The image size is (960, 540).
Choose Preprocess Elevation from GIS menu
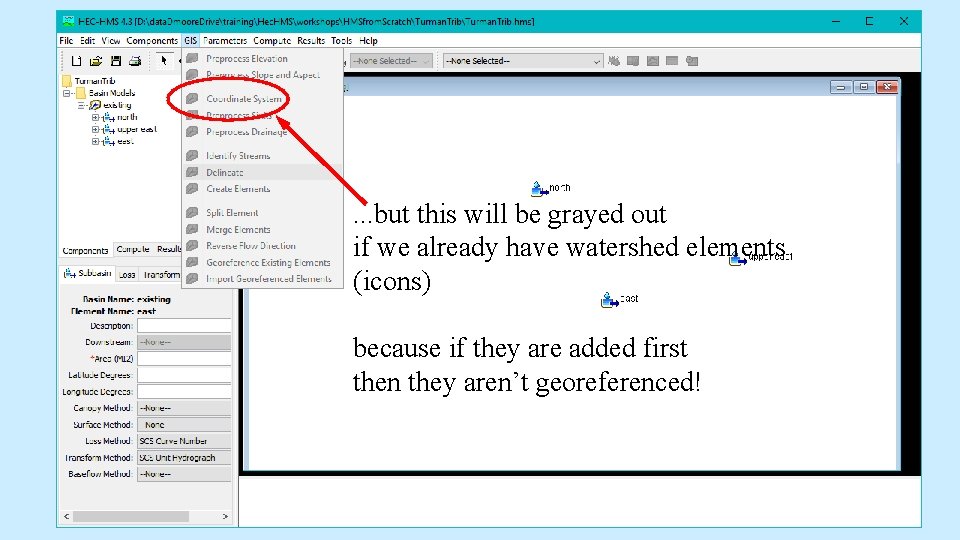pos(263,58)
